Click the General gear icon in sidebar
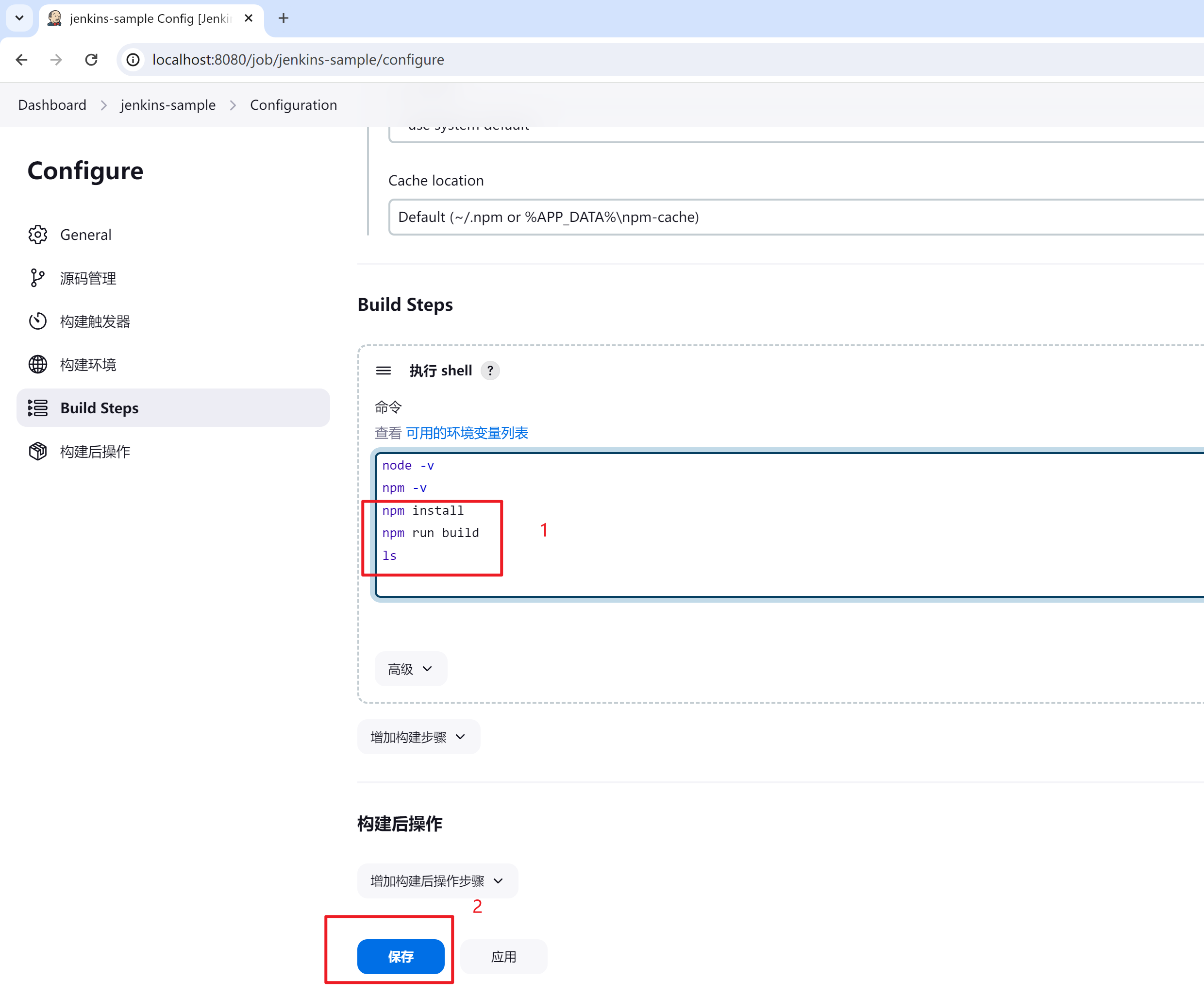This screenshot has width=1204, height=997. [38, 235]
